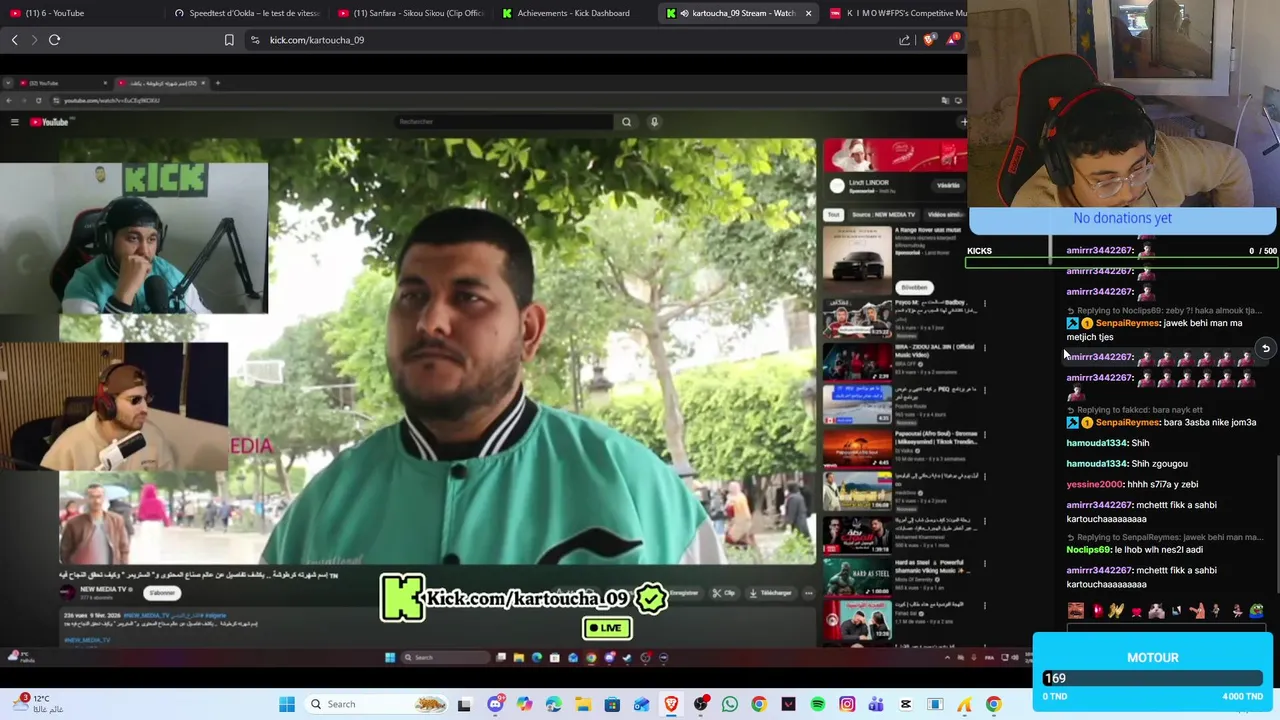1280x720 pixels.
Task: Click the Pepe frog emote in chat emote row
Action: click(1256, 611)
